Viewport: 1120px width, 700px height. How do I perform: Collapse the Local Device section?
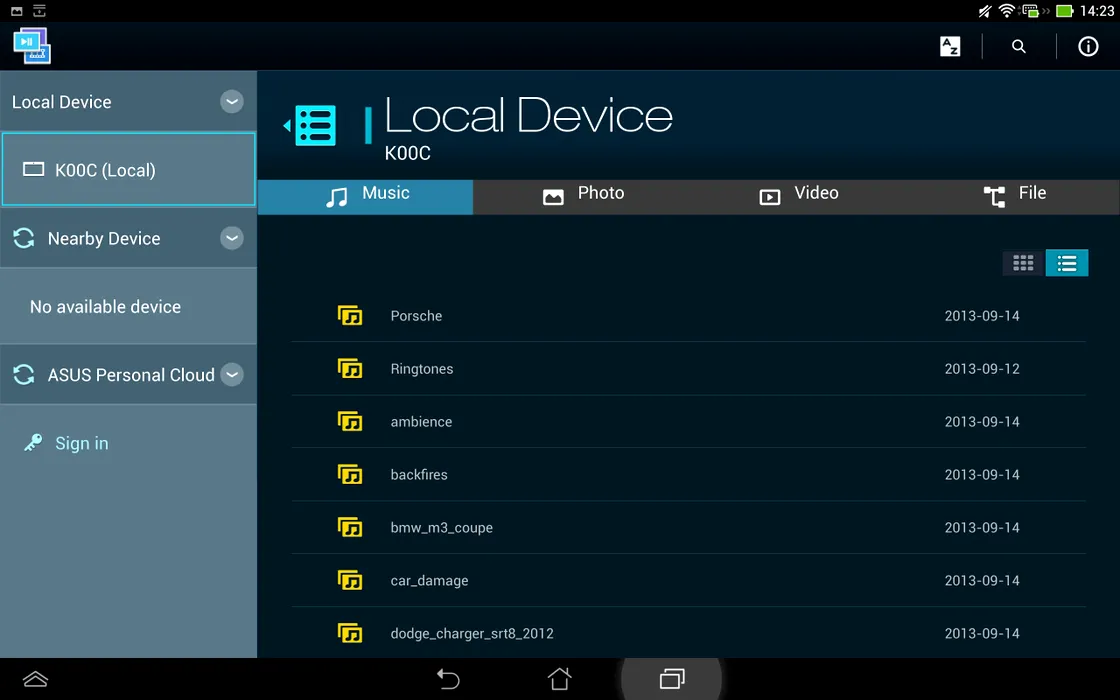[232, 102]
